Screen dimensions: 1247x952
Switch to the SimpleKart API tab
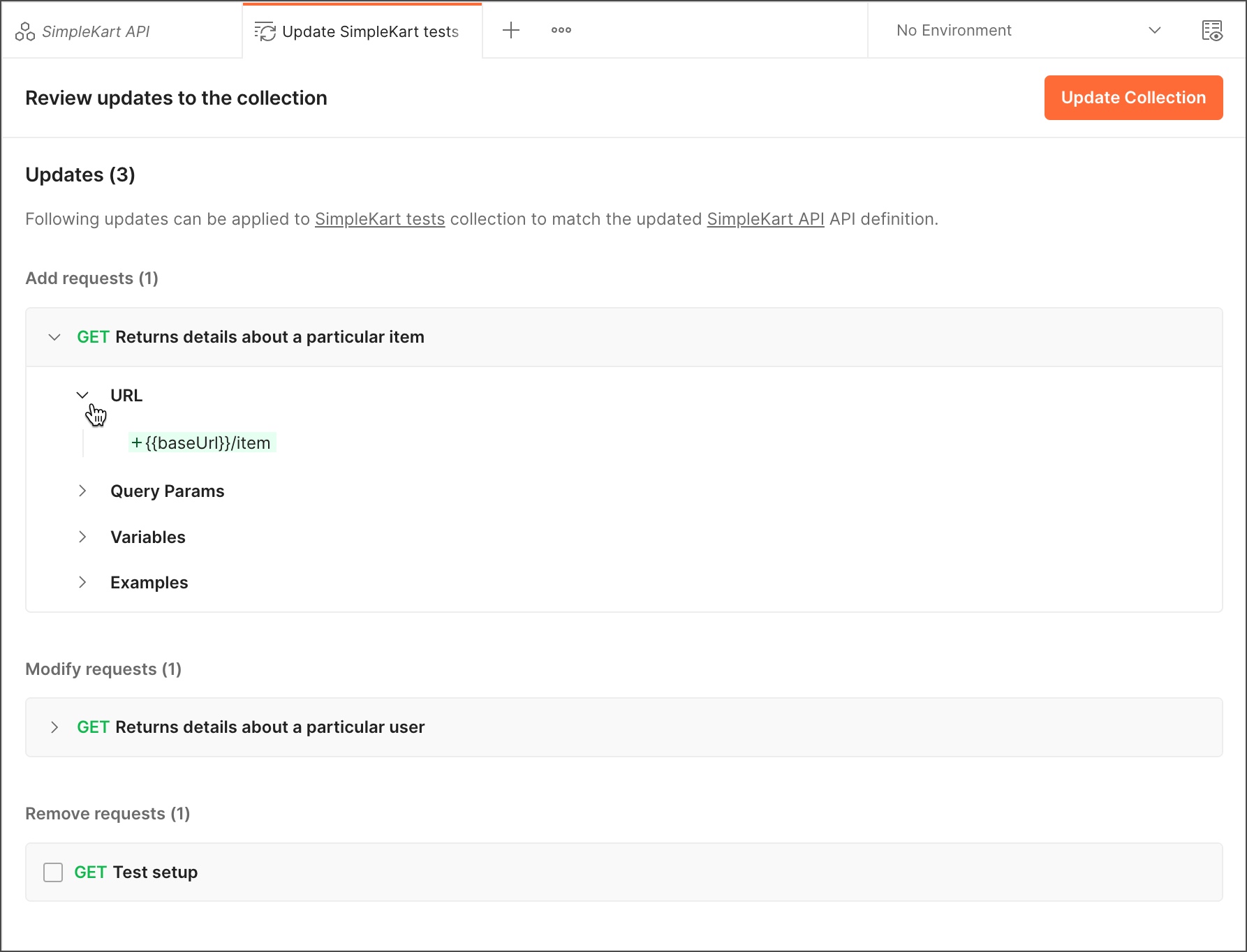96,31
